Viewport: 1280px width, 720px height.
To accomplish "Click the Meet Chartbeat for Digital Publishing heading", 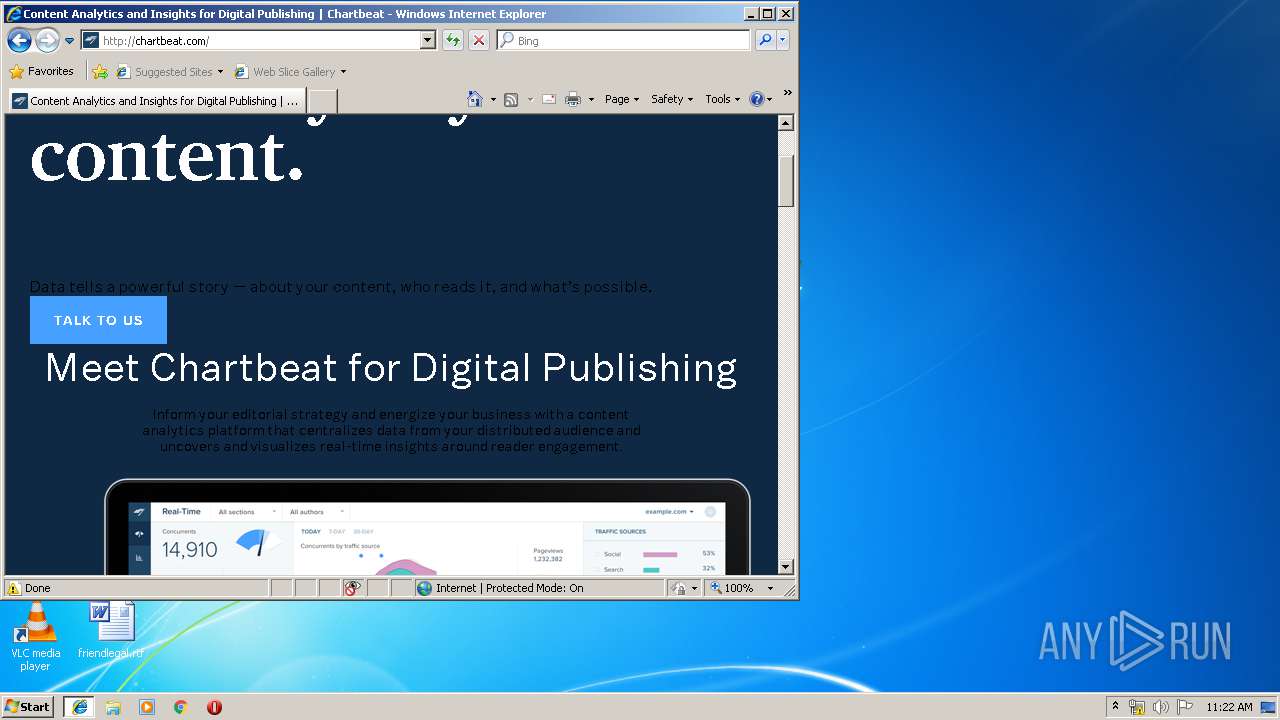I will point(391,368).
